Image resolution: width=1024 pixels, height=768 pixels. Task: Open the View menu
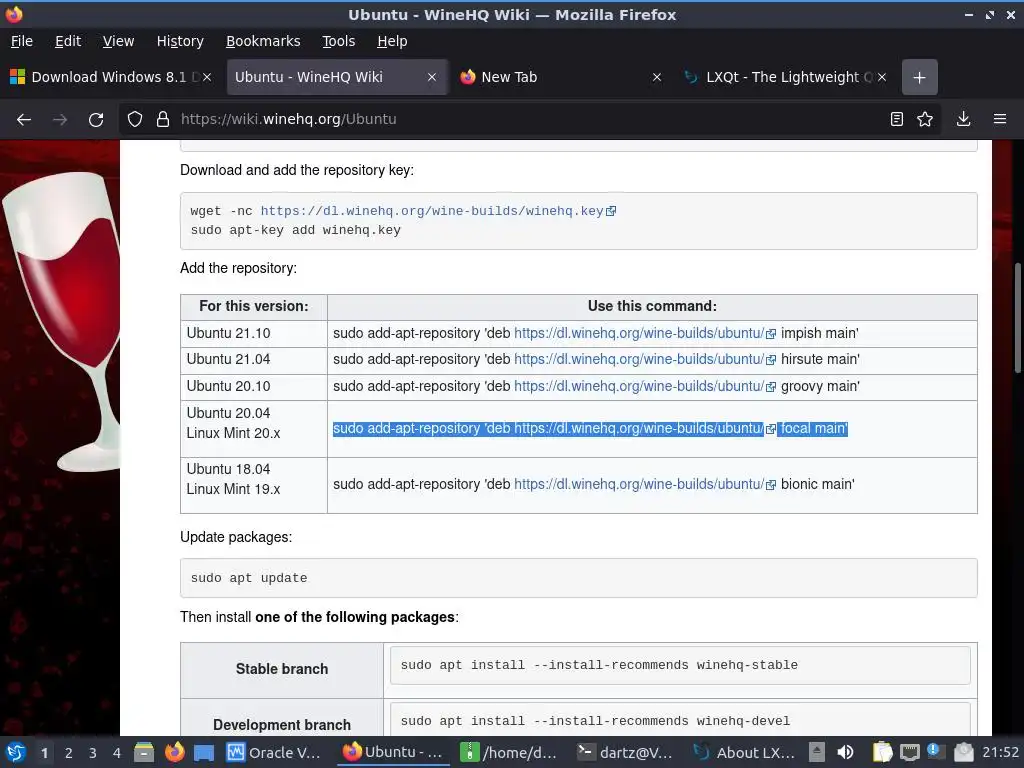(118, 41)
